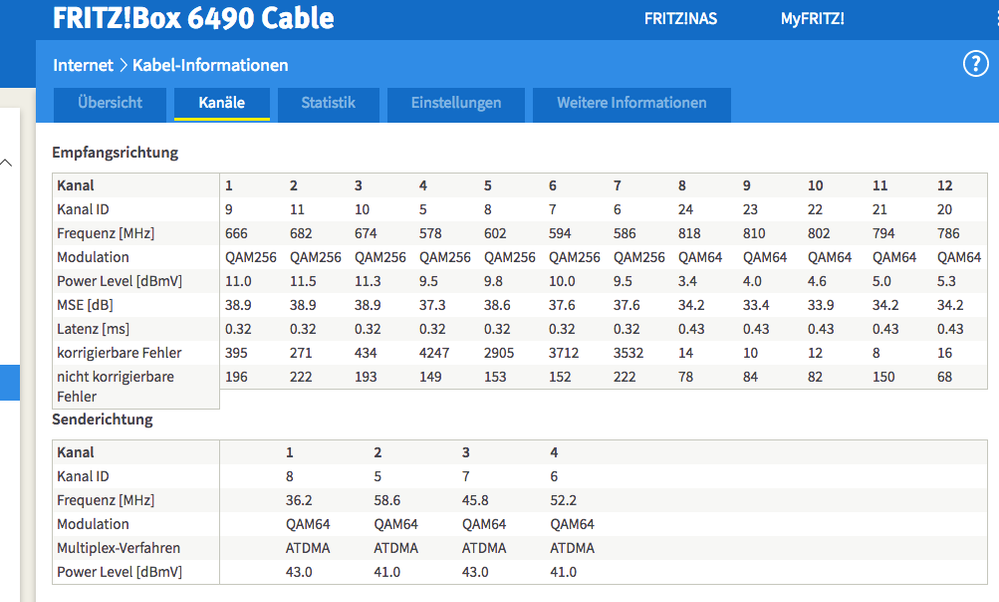Click MSE value 37.3
This screenshot has width=999, height=602.
[x=433, y=305]
